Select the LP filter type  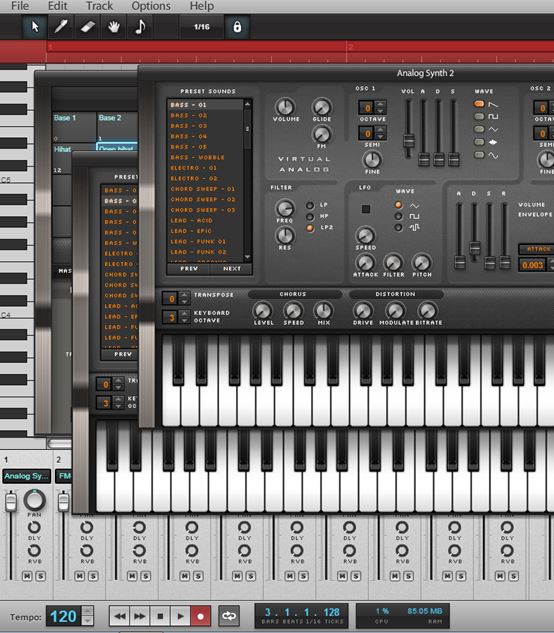(310, 205)
